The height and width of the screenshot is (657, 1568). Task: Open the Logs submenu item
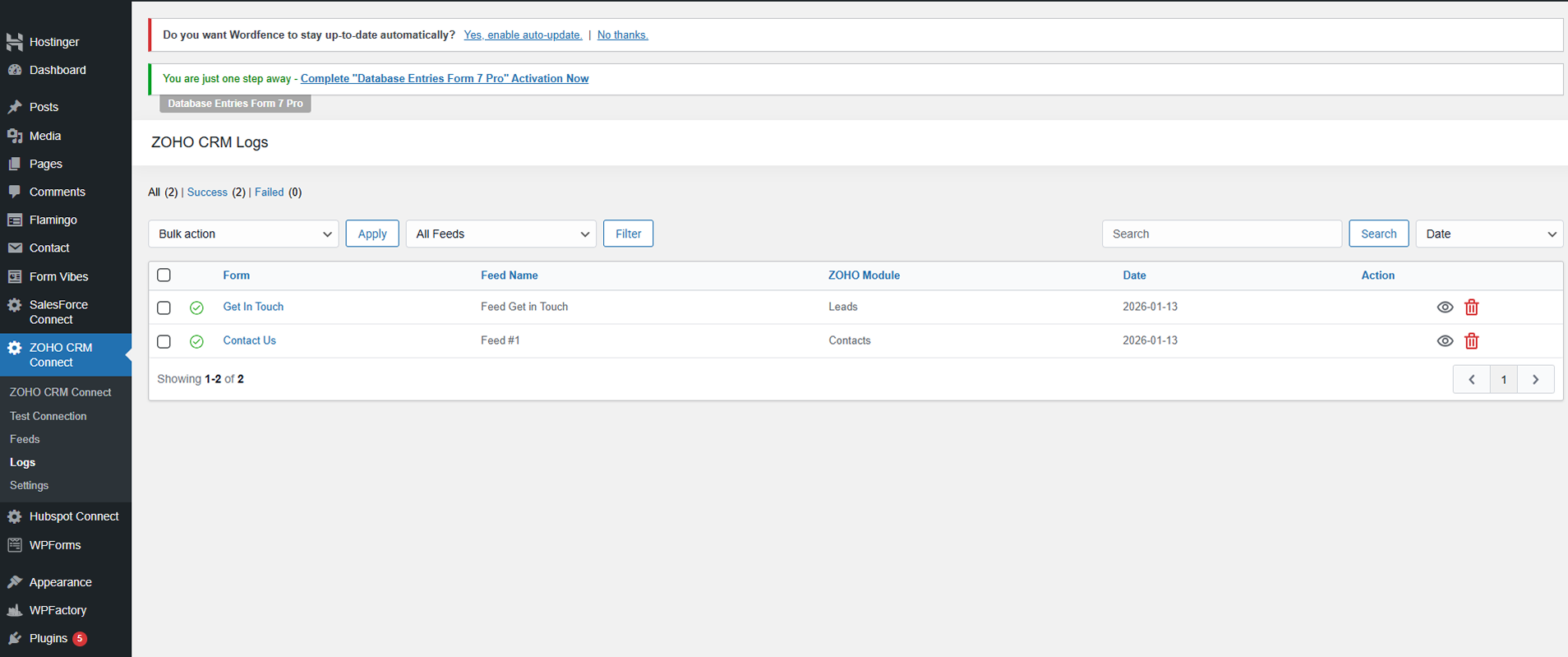[x=22, y=462]
